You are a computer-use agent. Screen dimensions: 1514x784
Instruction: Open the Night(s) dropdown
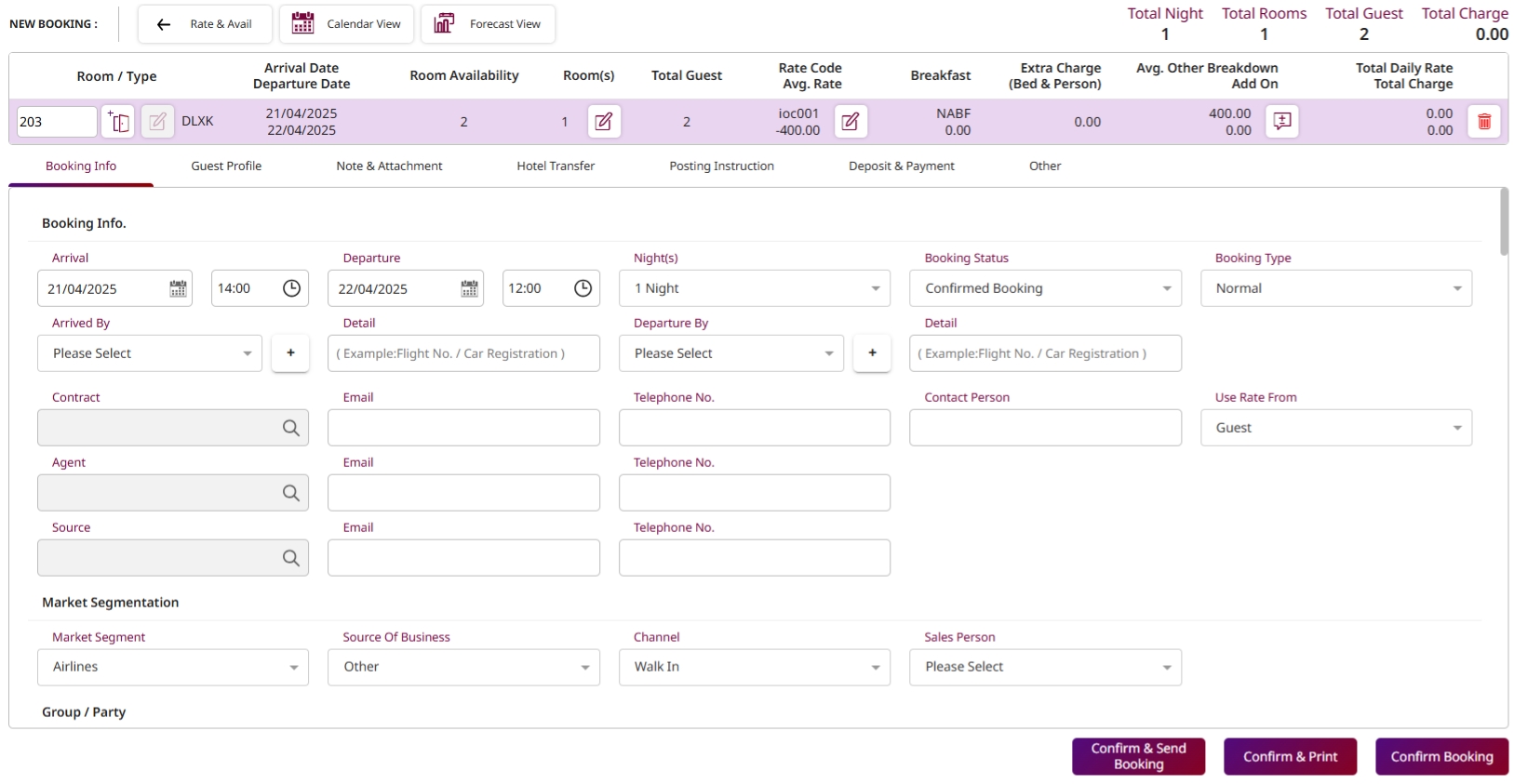coord(754,289)
